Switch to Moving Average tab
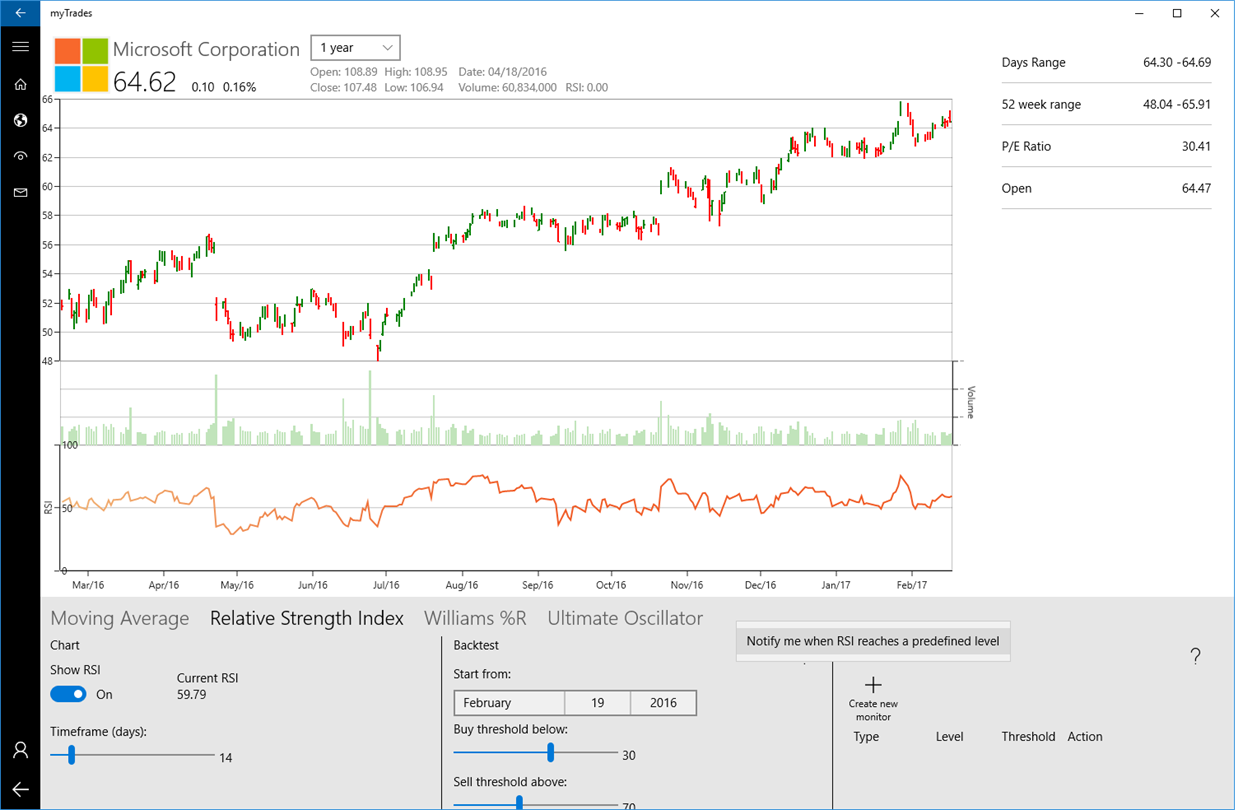The image size is (1235, 810). [x=120, y=618]
